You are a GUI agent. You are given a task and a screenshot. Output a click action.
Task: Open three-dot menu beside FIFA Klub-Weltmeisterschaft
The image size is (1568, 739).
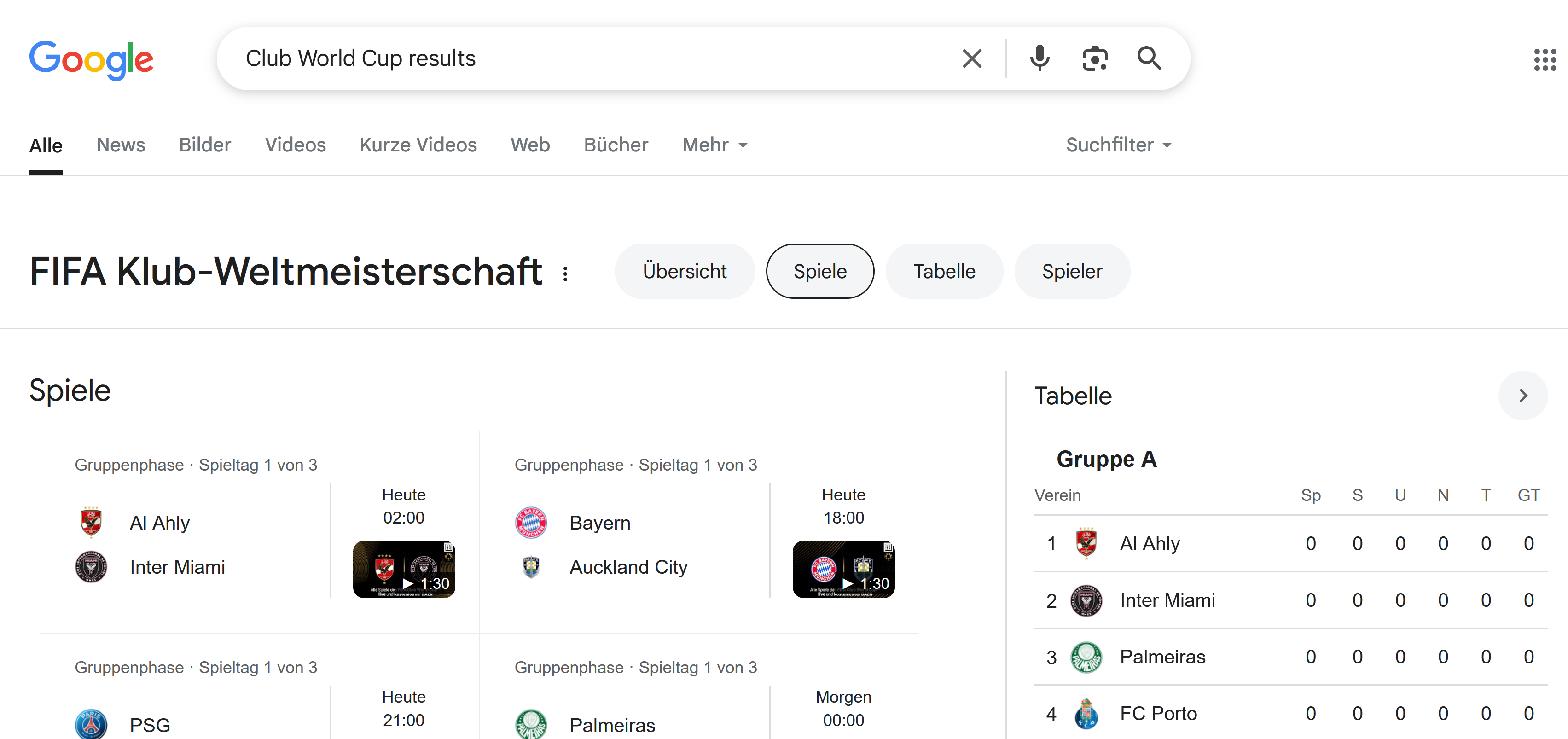[565, 274]
